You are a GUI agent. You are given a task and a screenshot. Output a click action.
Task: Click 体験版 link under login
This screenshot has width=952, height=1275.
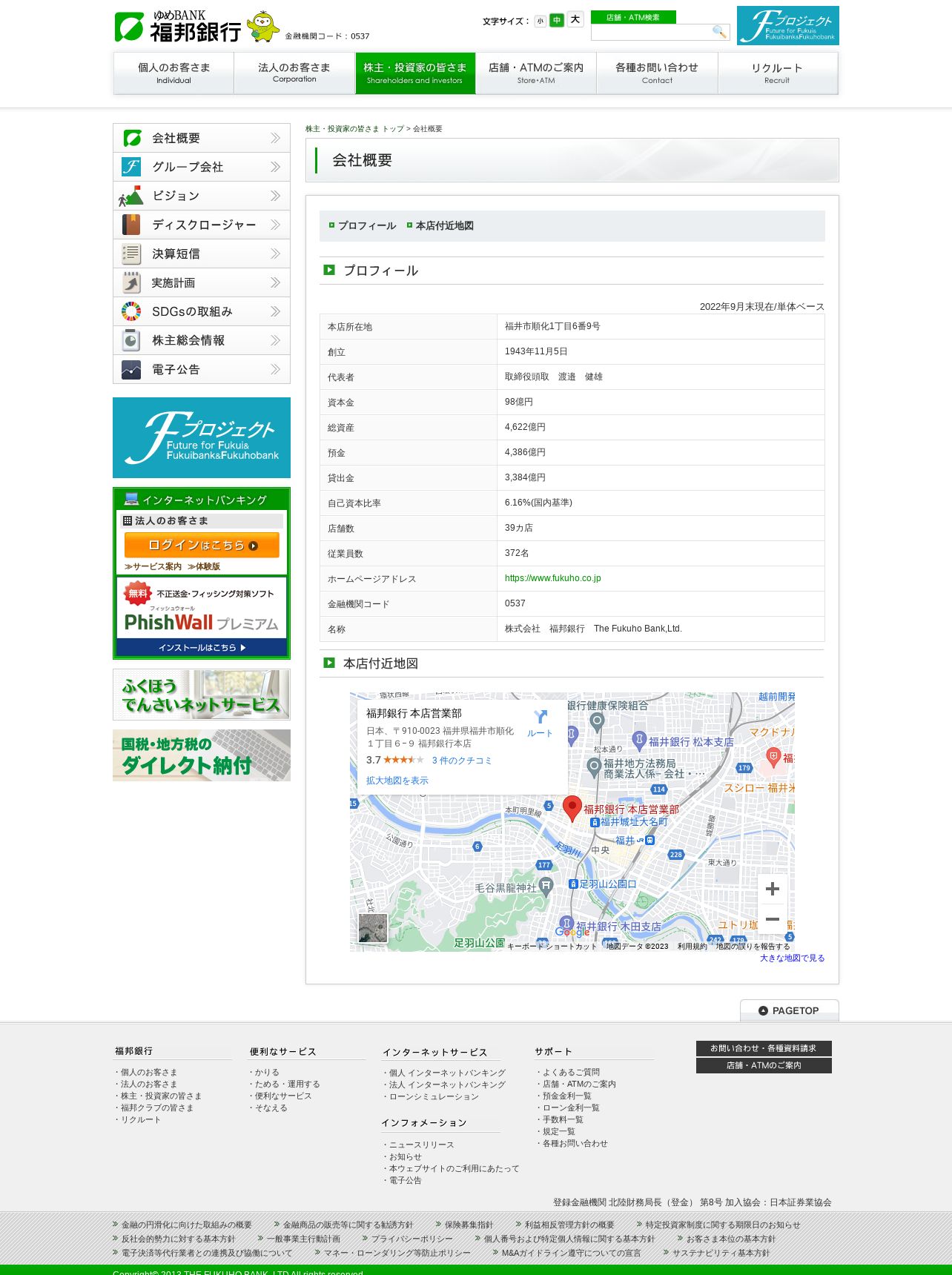pos(204,566)
